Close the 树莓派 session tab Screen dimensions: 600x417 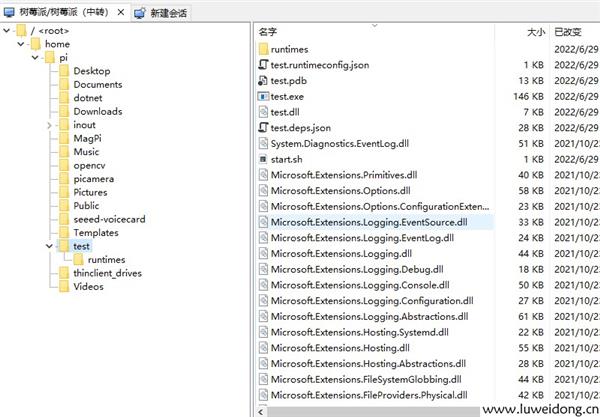(x=121, y=12)
